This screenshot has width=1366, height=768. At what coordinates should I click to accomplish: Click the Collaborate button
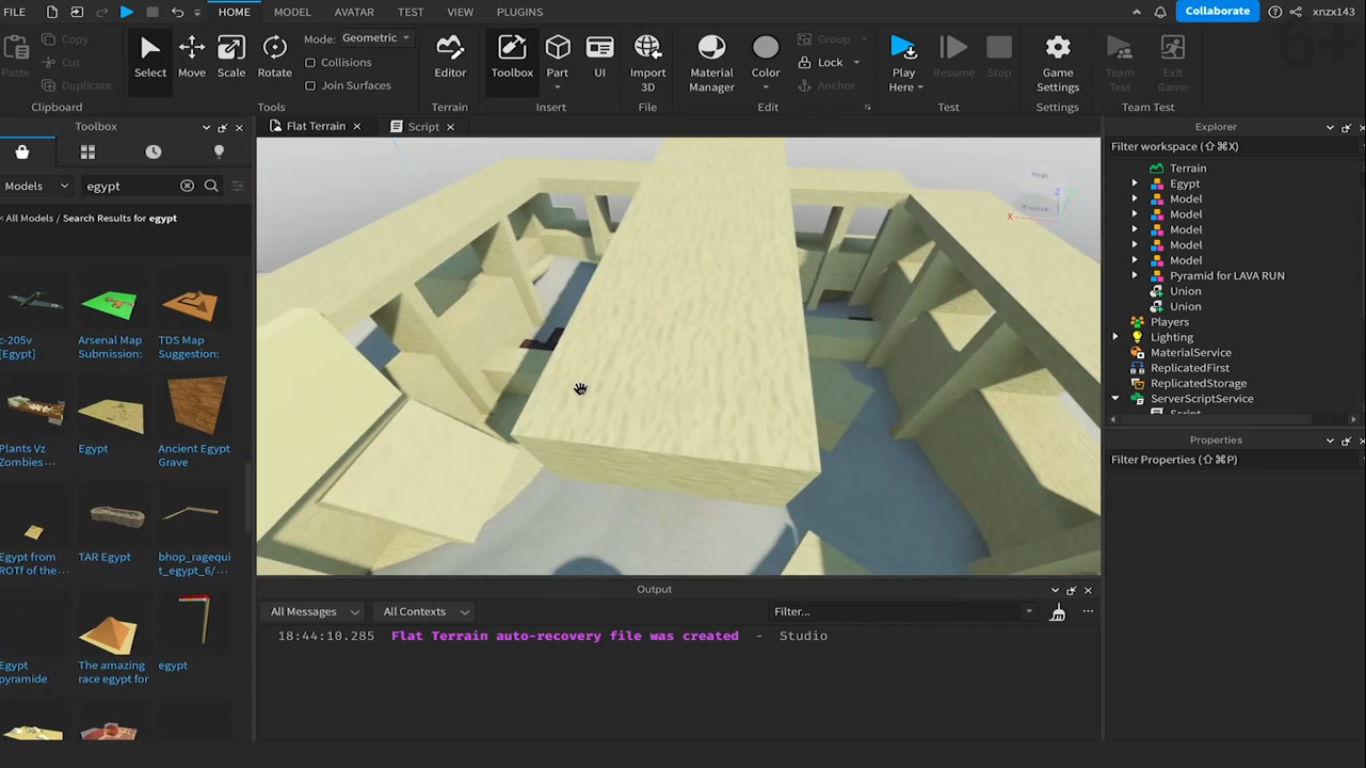(x=1218, y=11)
